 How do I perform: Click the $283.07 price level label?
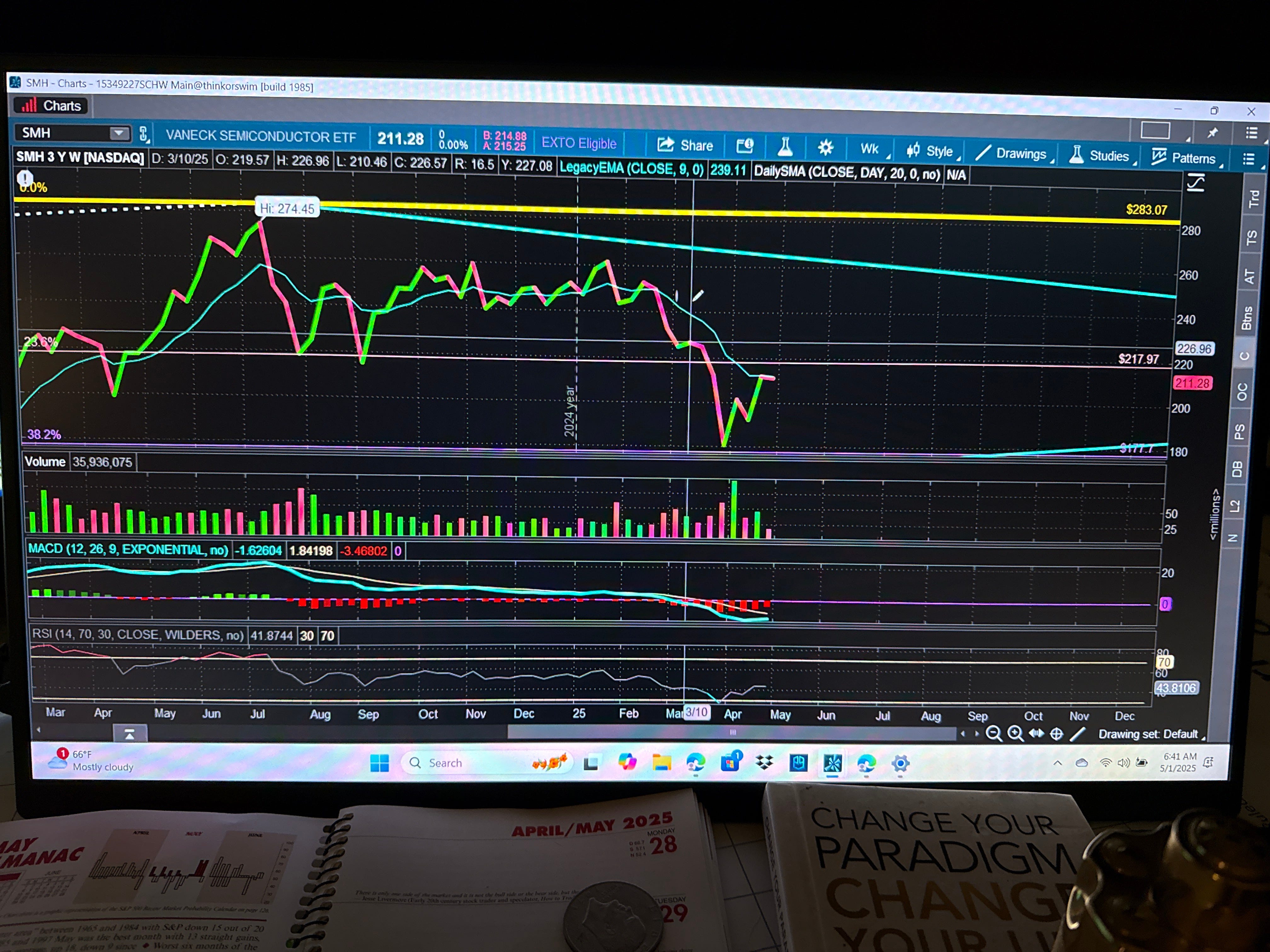[x=1146, y=209]
